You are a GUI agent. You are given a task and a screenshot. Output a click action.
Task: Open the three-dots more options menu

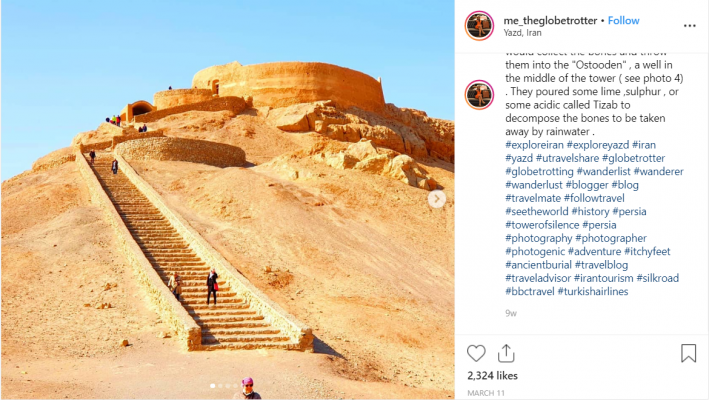tap(690, 26)
